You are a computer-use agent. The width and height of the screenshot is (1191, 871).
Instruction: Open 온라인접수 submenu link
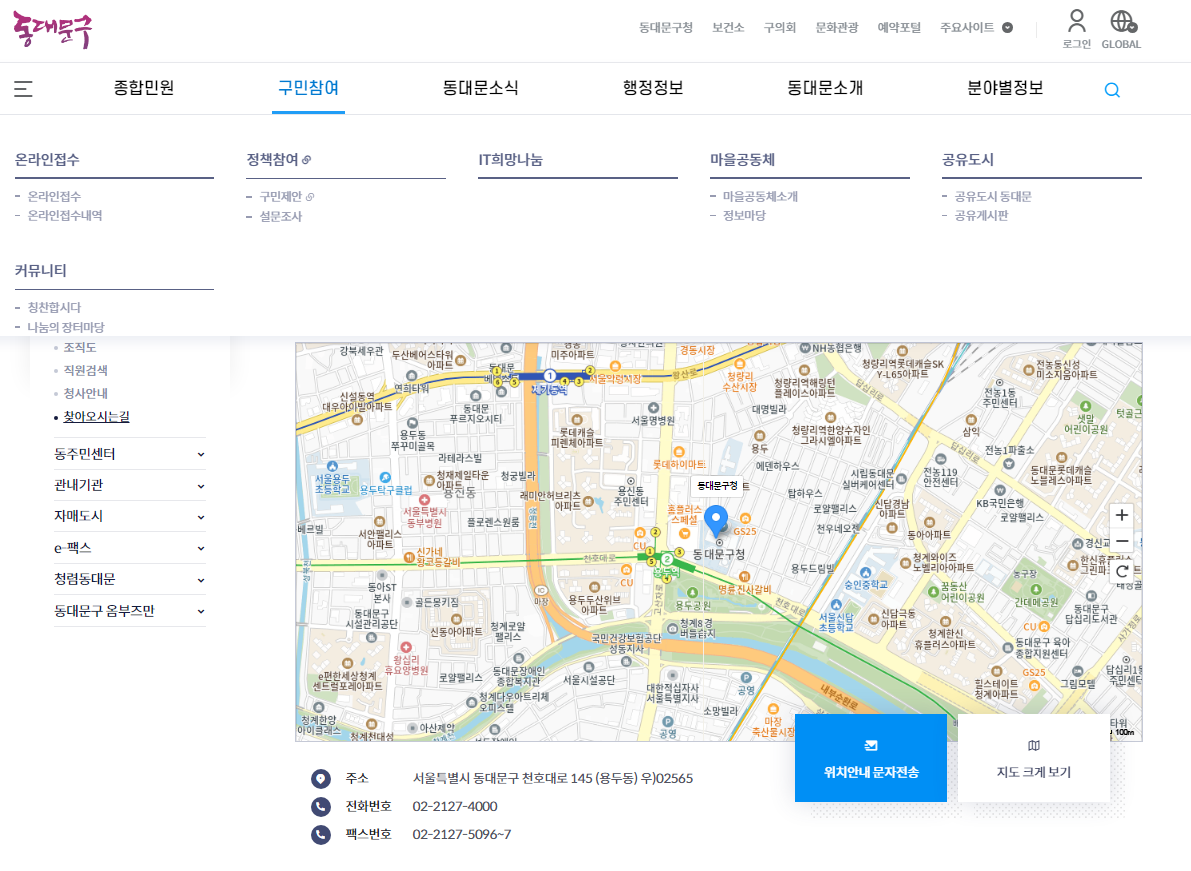[54, 197]
